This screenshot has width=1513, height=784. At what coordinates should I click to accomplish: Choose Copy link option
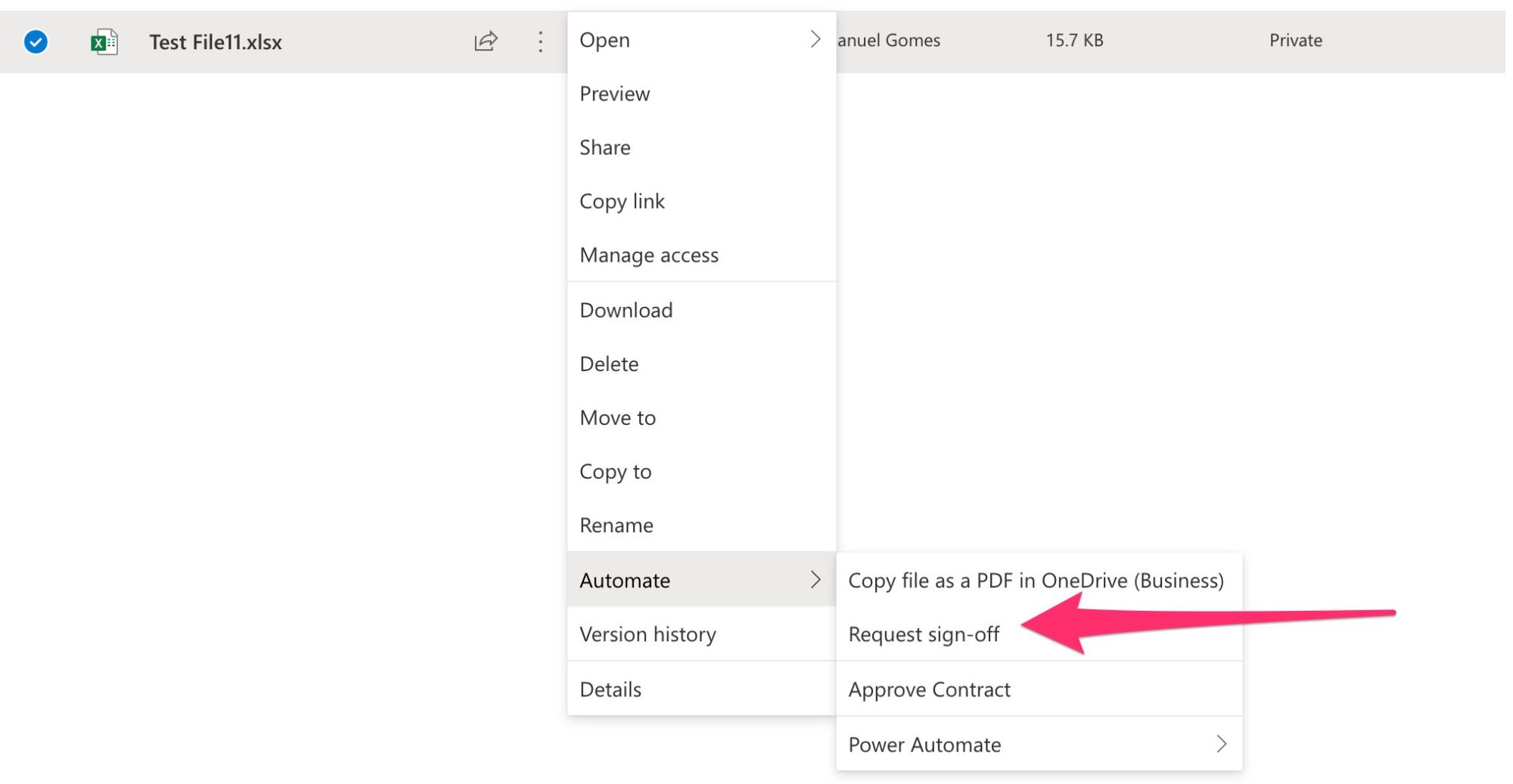pos(701,201)
